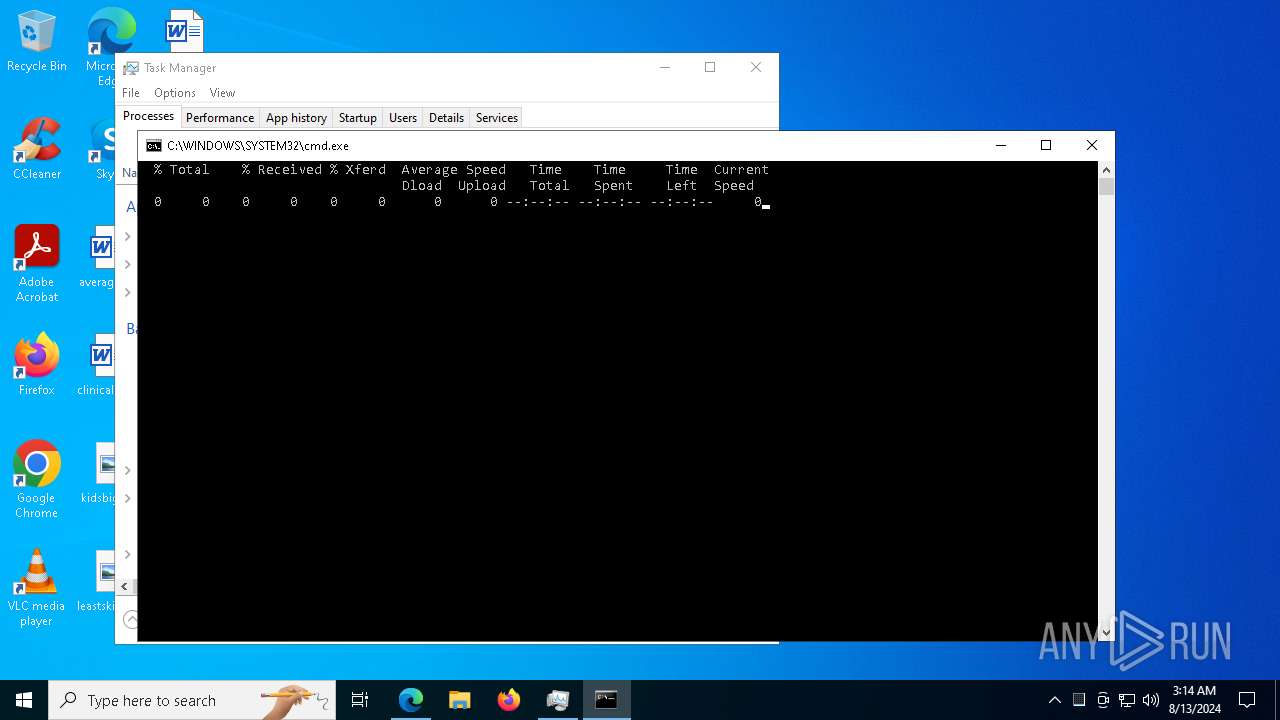Image resolution: width=1280 pixels, height=720 pixels.
Task: Switch to the Services tab
Action: 497,118
